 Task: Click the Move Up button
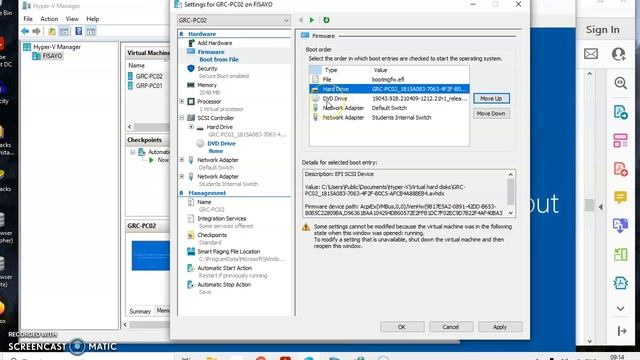491,98
